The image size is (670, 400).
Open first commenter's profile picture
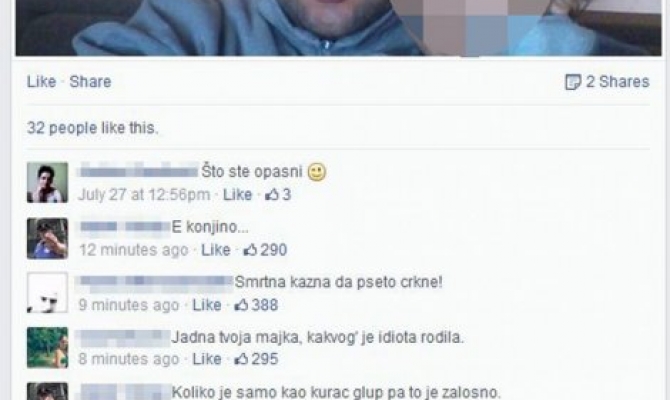47,182
